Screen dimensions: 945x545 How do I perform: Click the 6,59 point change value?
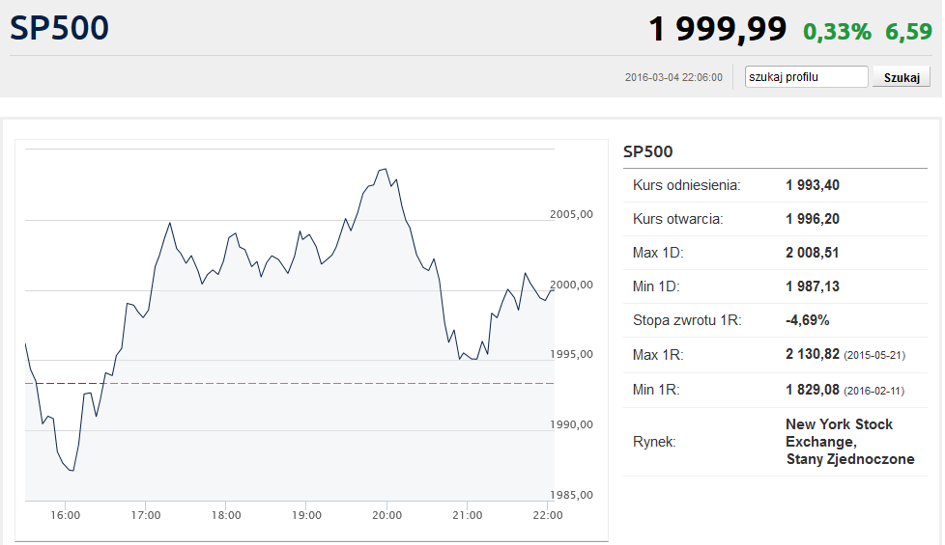pos(908,31)
